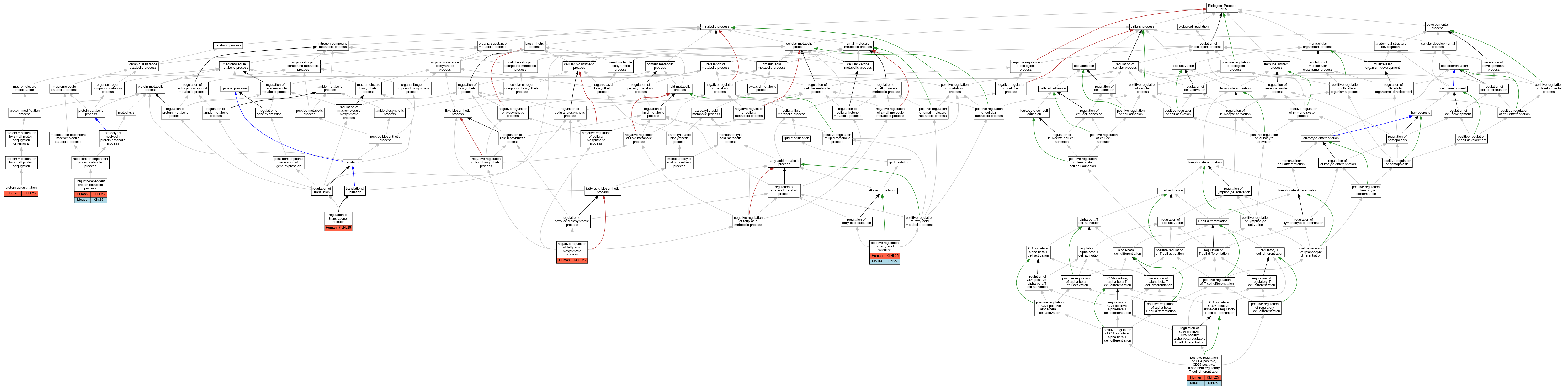Click 'positive regulation of leukocyte cell-cell adhesion' node
Viewport: 1568px width, 389px height.
coord(1083,163)
